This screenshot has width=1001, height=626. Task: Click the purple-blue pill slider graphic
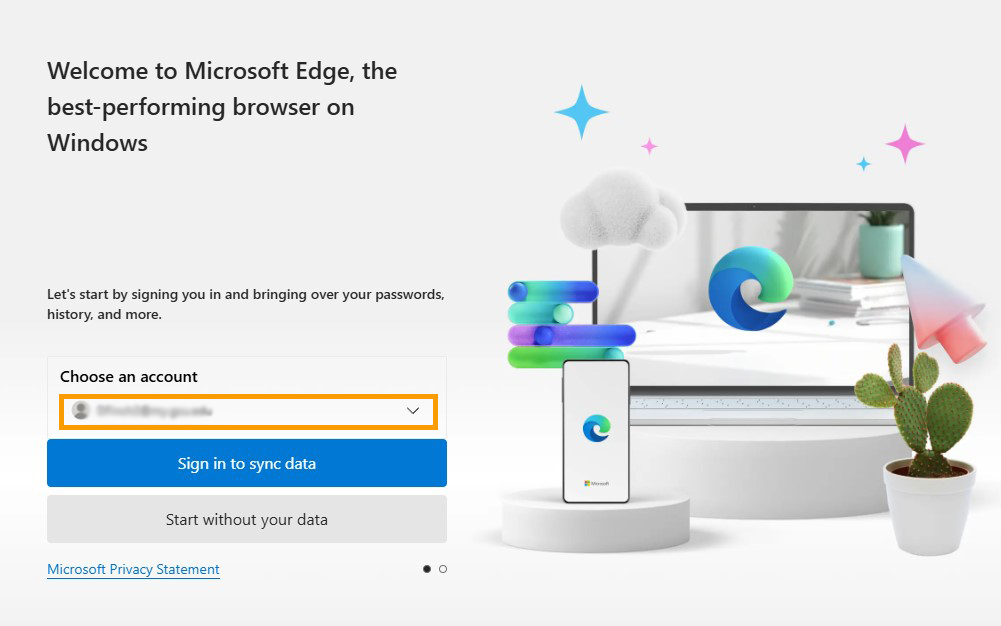(x=571, y=335)
